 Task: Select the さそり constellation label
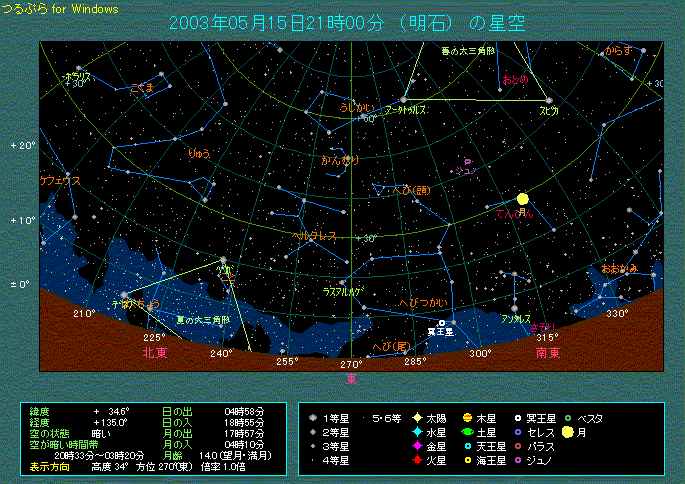(543, 327)
